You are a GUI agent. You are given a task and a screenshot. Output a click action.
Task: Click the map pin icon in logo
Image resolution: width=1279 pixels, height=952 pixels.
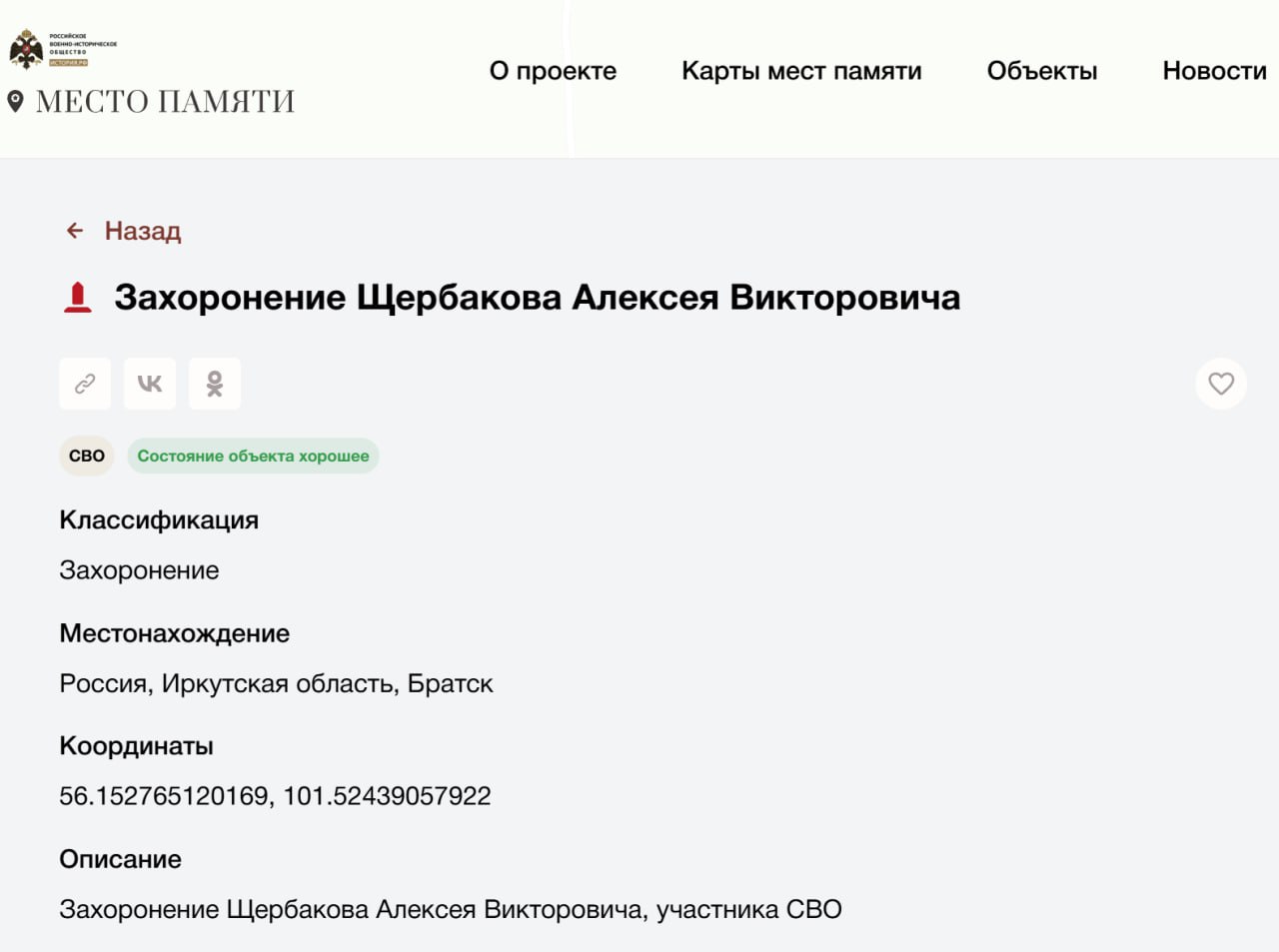(15, 101)
